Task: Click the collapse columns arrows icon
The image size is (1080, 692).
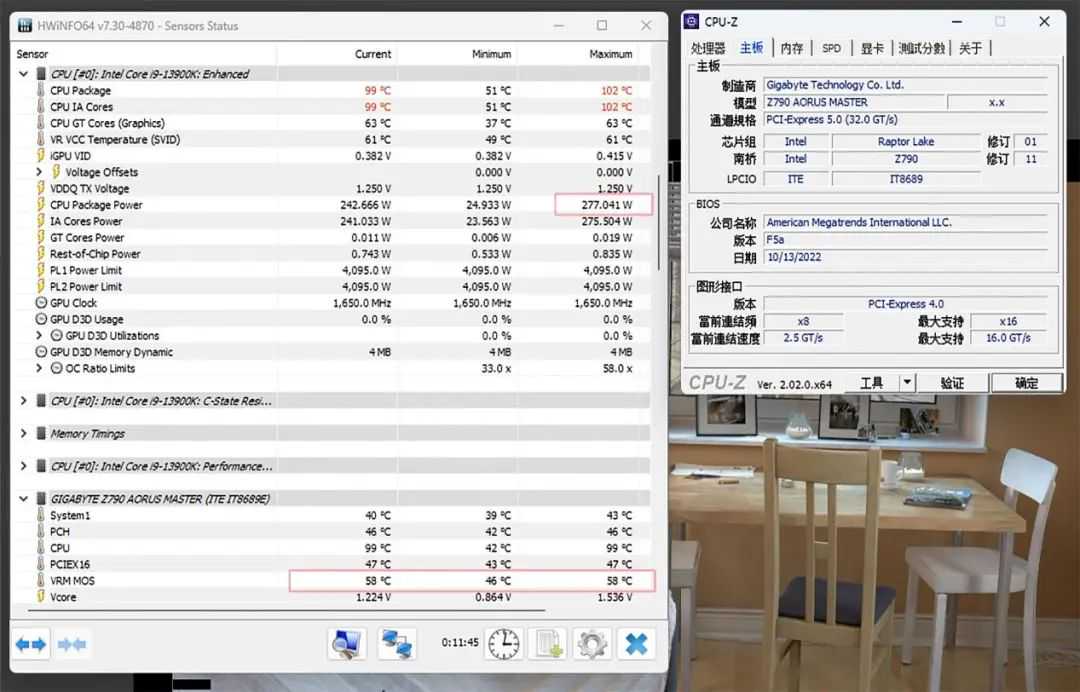Action: pyautogui.click(x=72, y=644)
